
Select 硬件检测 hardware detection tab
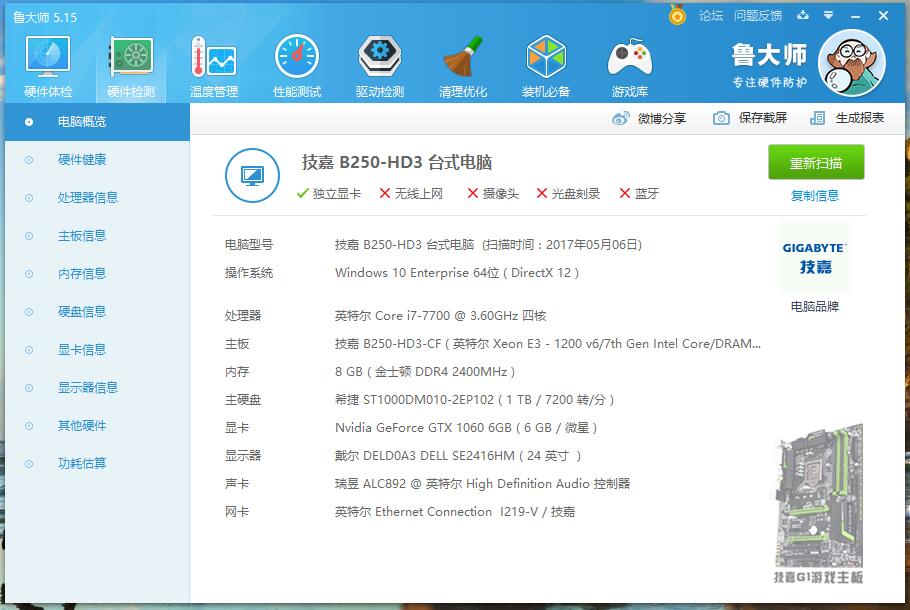point(131,66)
